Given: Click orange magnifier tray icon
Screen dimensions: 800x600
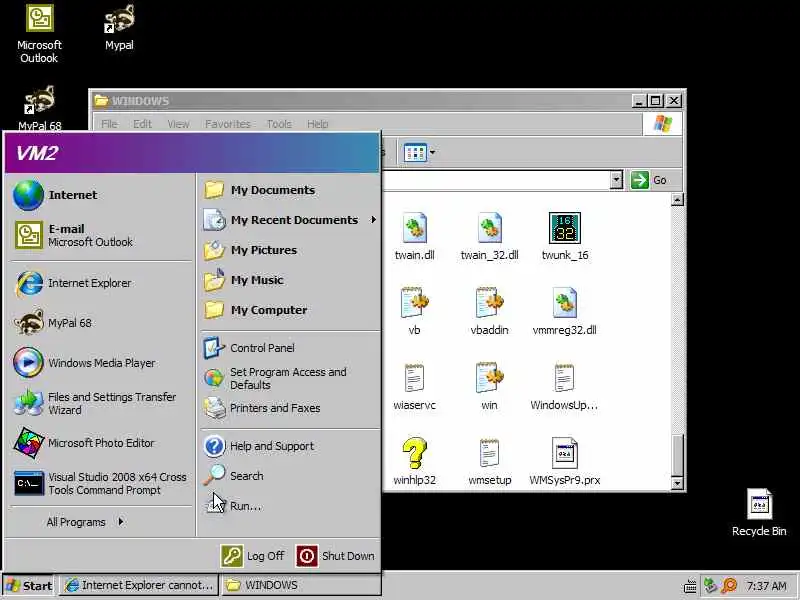Looking at the screenshot, I should coord(729,586).
